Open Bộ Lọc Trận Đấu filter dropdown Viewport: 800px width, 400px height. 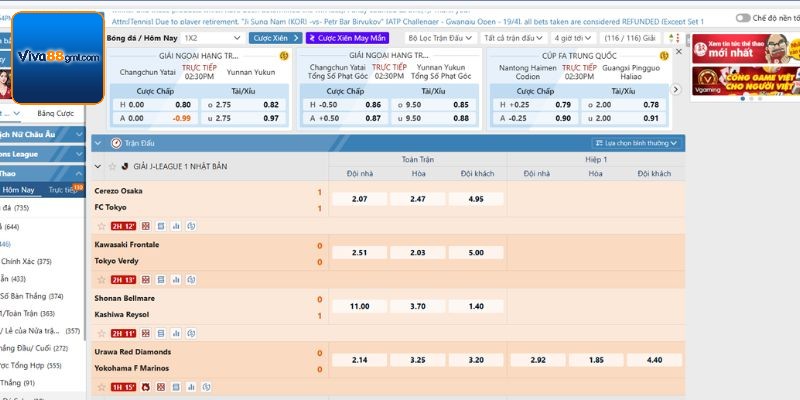pos(441,38)
